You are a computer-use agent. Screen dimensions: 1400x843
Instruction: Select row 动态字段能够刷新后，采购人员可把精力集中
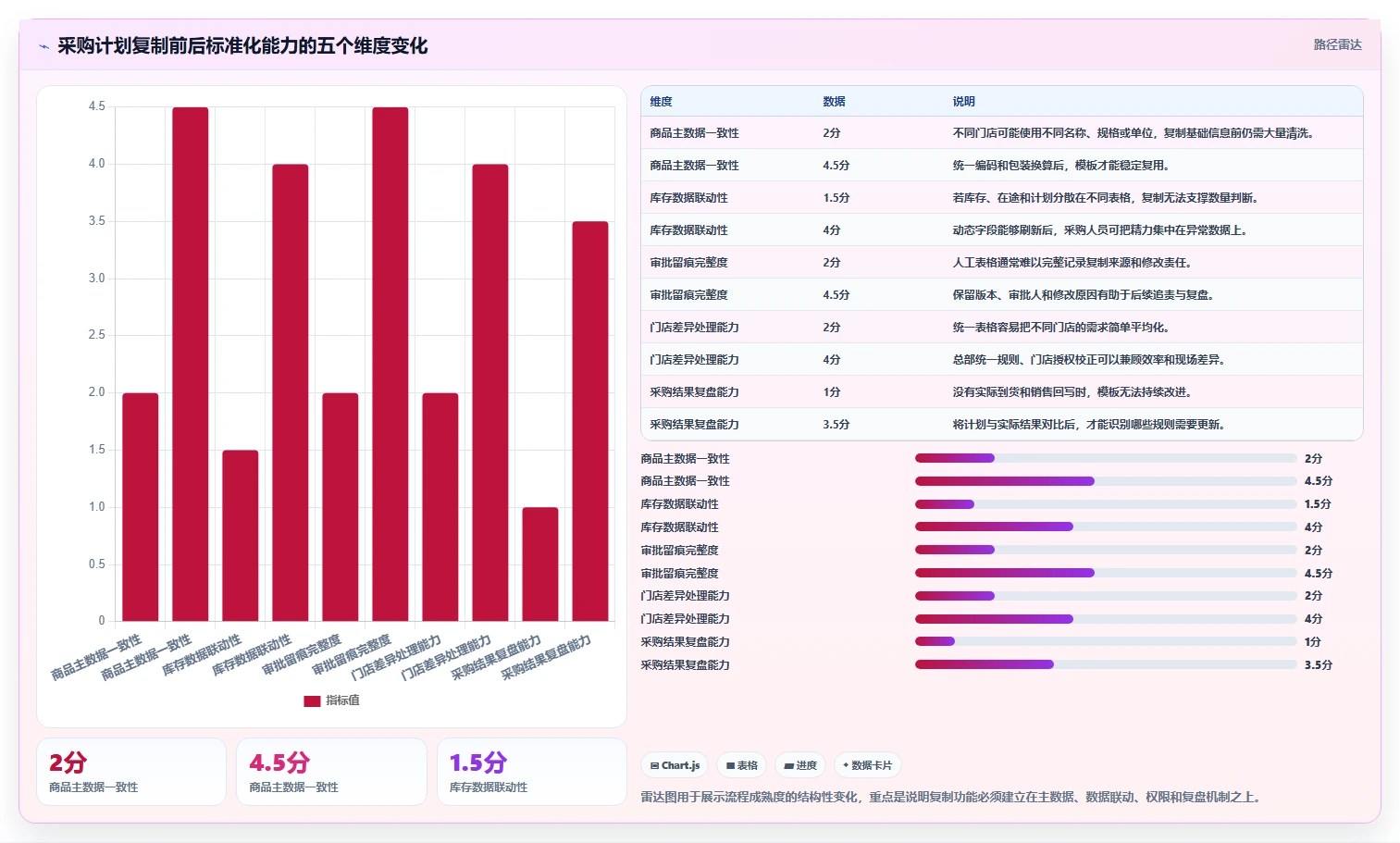click(1001, 230)
